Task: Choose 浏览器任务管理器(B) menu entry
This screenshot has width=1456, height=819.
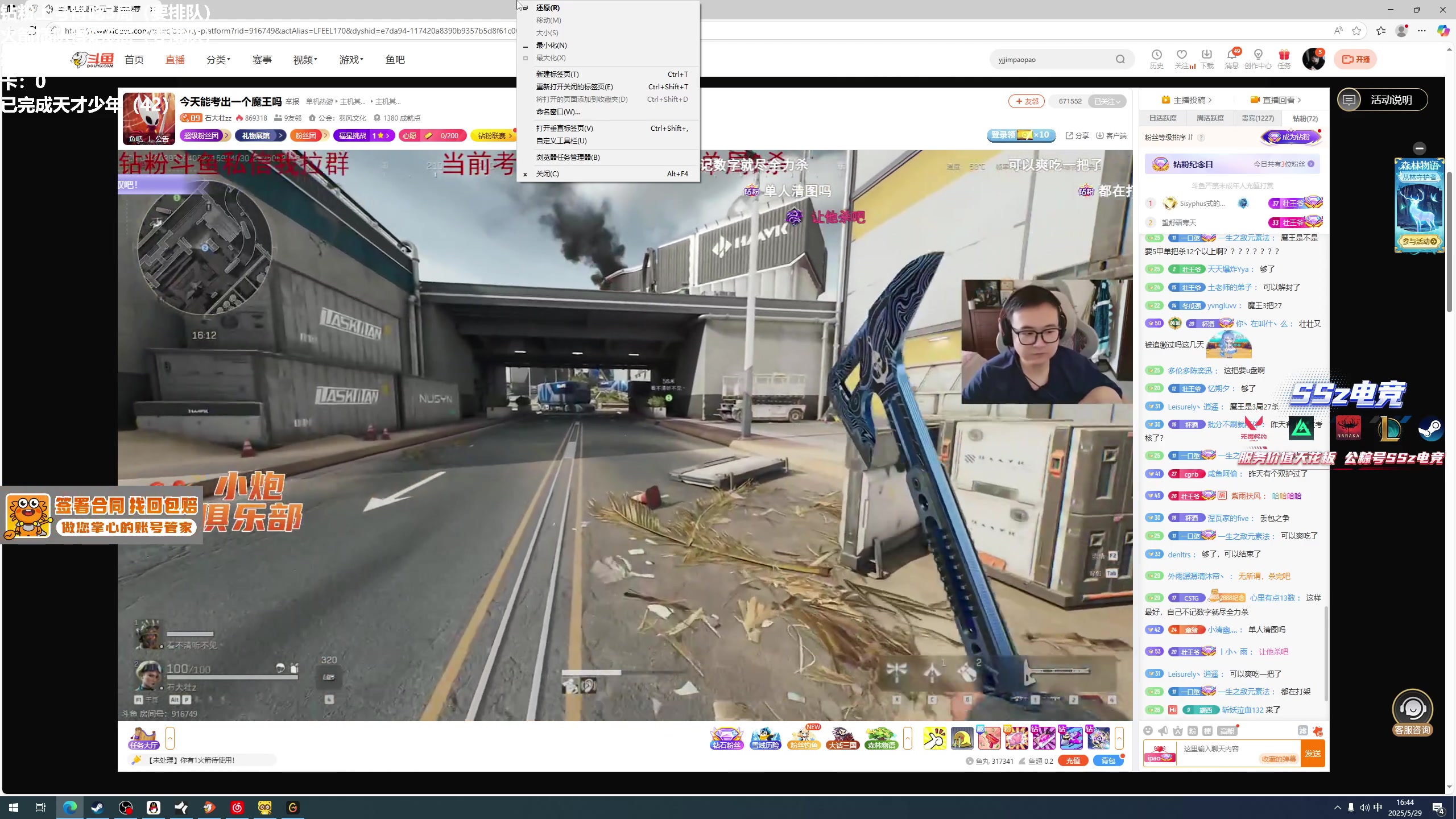Action: pyautogui.click(x=608, y=157)
